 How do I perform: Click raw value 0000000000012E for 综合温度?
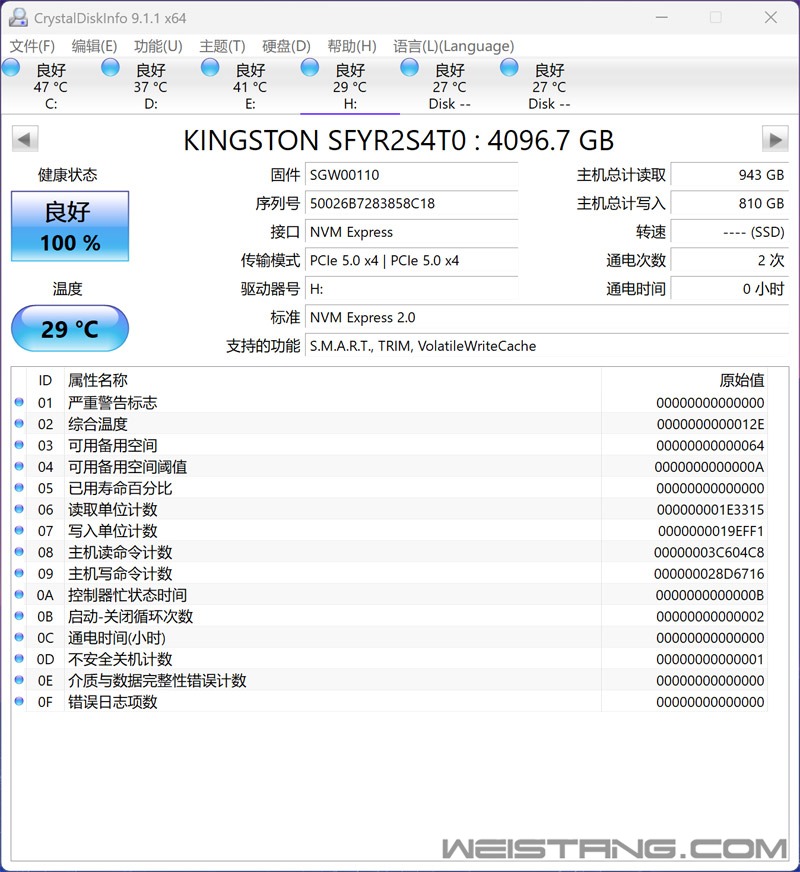710,424
